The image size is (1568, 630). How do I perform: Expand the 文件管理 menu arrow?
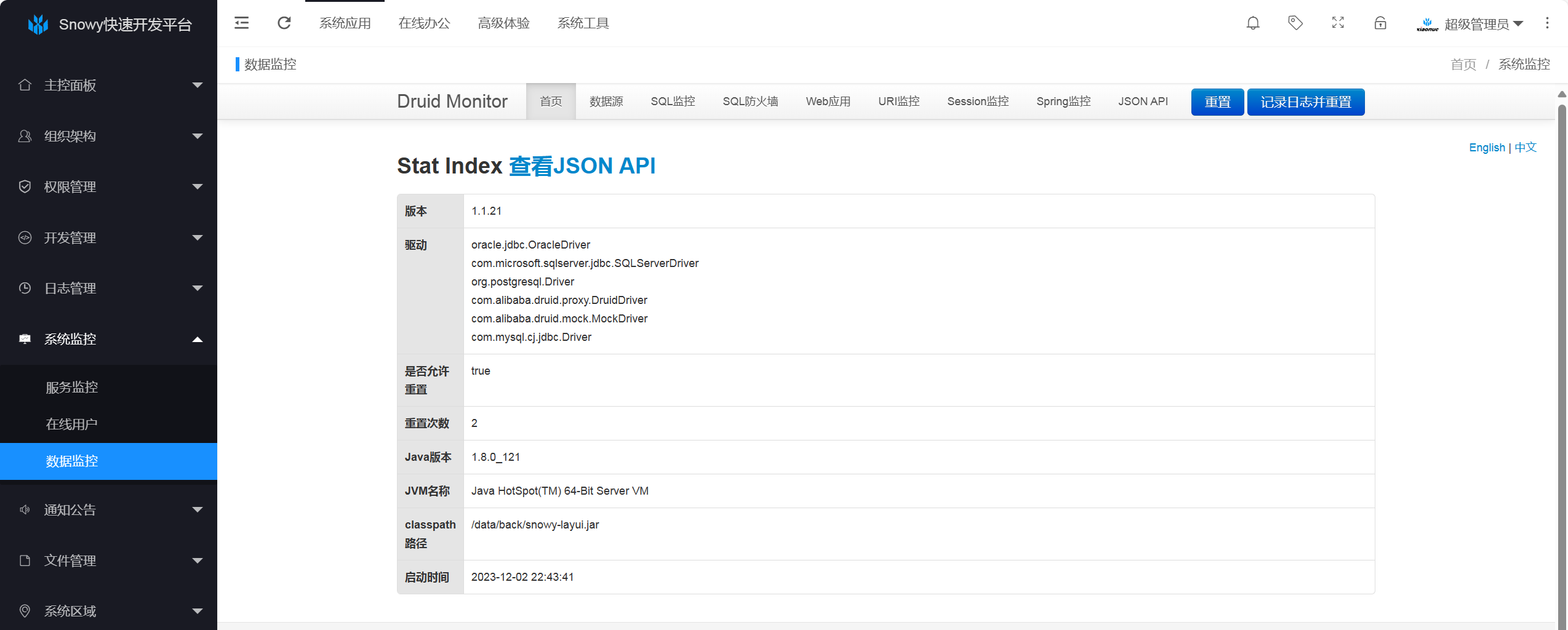point(198,560)
